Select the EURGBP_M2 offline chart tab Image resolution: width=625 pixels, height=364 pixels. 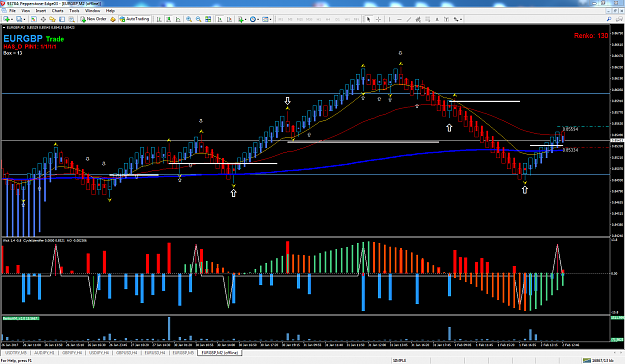[x=220, y=353]
